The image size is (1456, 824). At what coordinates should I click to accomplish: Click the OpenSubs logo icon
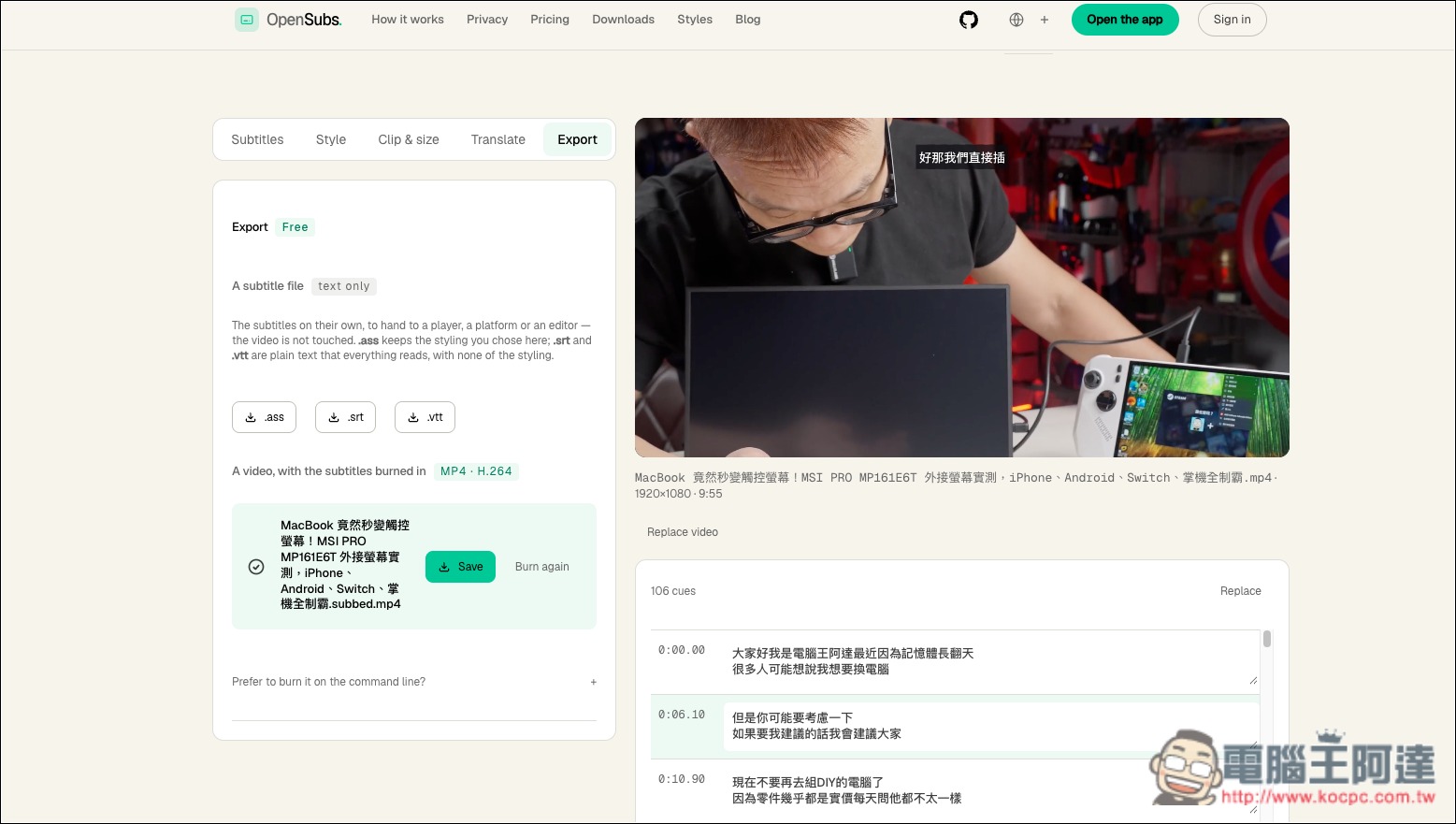[x=247, y=20]
